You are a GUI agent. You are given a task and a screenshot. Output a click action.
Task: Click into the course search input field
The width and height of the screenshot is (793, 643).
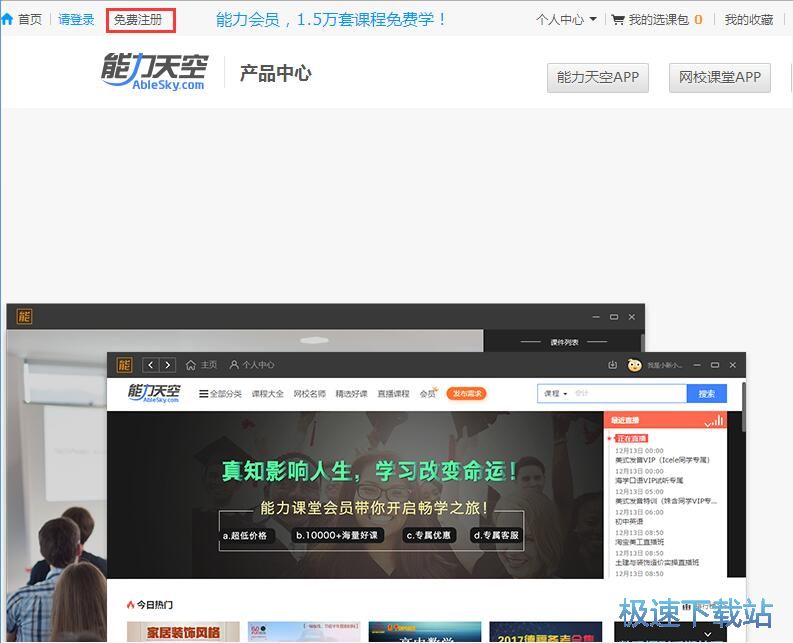(x=629, y=394)
